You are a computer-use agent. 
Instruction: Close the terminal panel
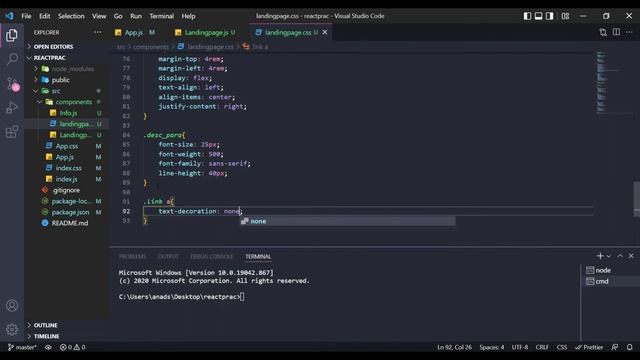pyautogui.click(x=631, y=256)
